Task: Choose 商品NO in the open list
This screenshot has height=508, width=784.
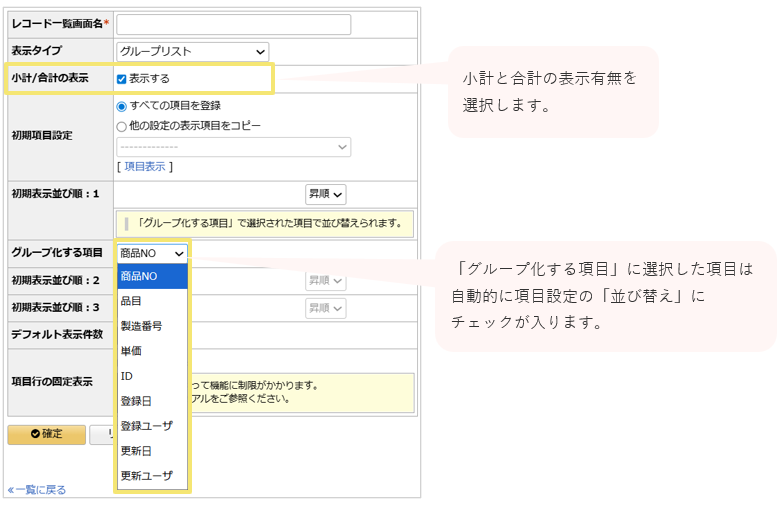Action: pyautogui.click(x=152, y=276)
